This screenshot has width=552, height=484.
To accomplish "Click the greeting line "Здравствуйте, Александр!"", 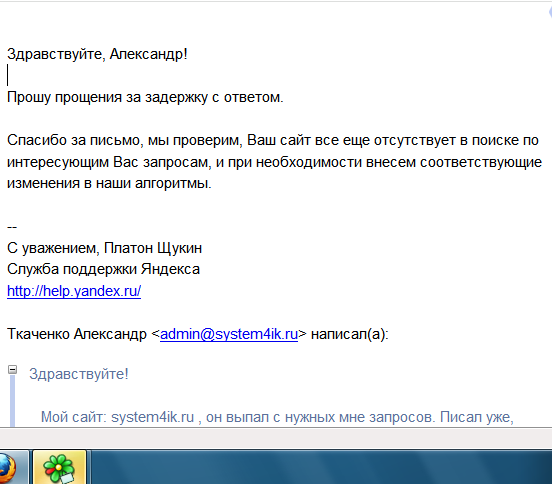I will 97,54.
